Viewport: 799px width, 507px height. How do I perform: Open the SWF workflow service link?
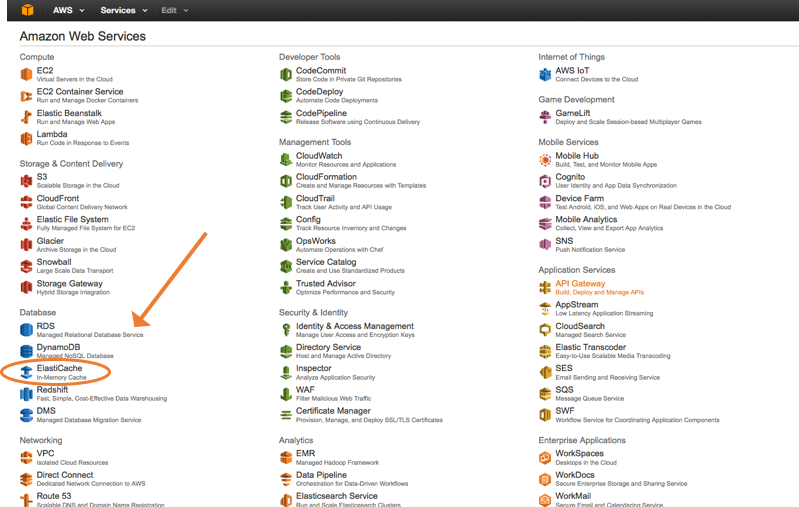click(565, 411)
